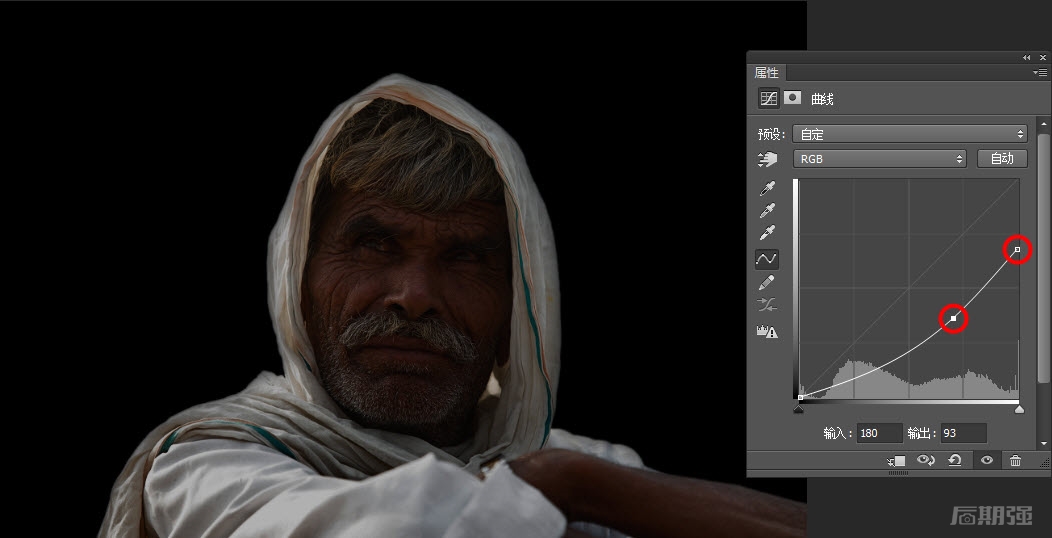Click the smooth curve values icon
This screenshot has width=1052, height=538.
[767, 305]
